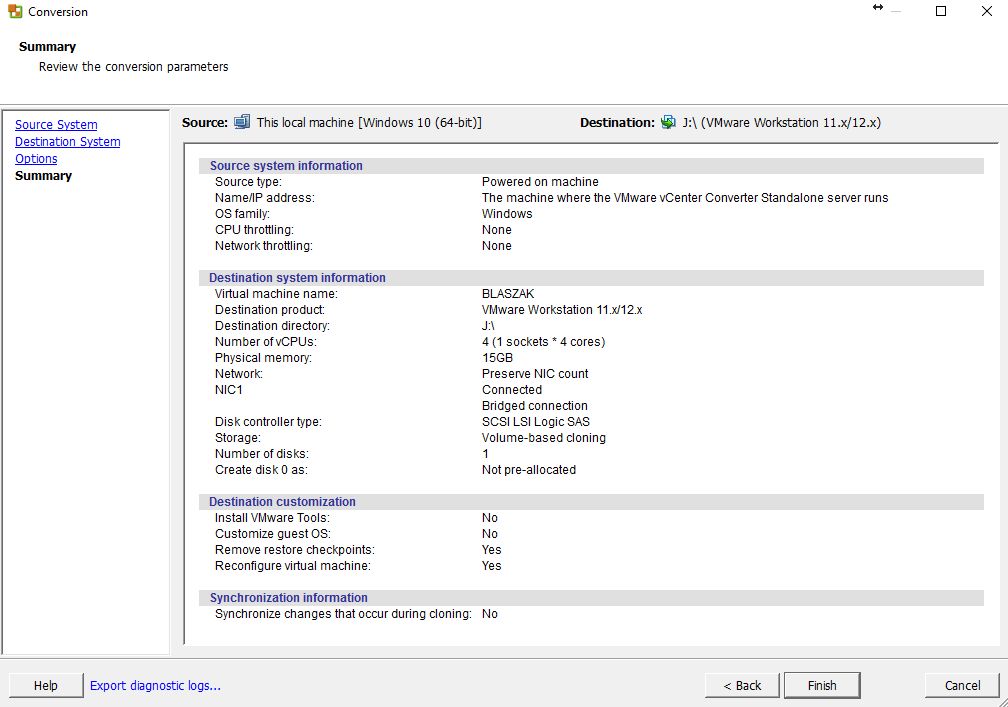Click the 'BLASZAK' virtual machine name
Screen dimensions: 1008x707
coord(508,294)
